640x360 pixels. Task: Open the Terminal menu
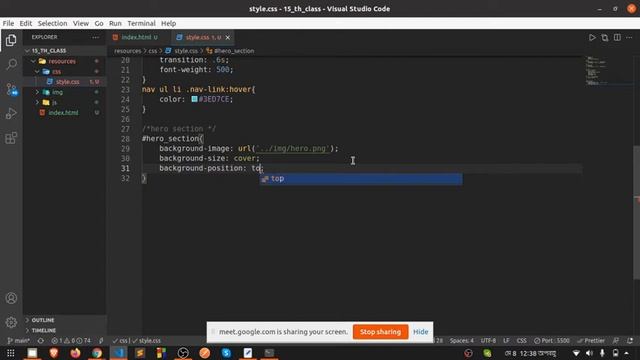pyautogui.click(x=141, y=23)
